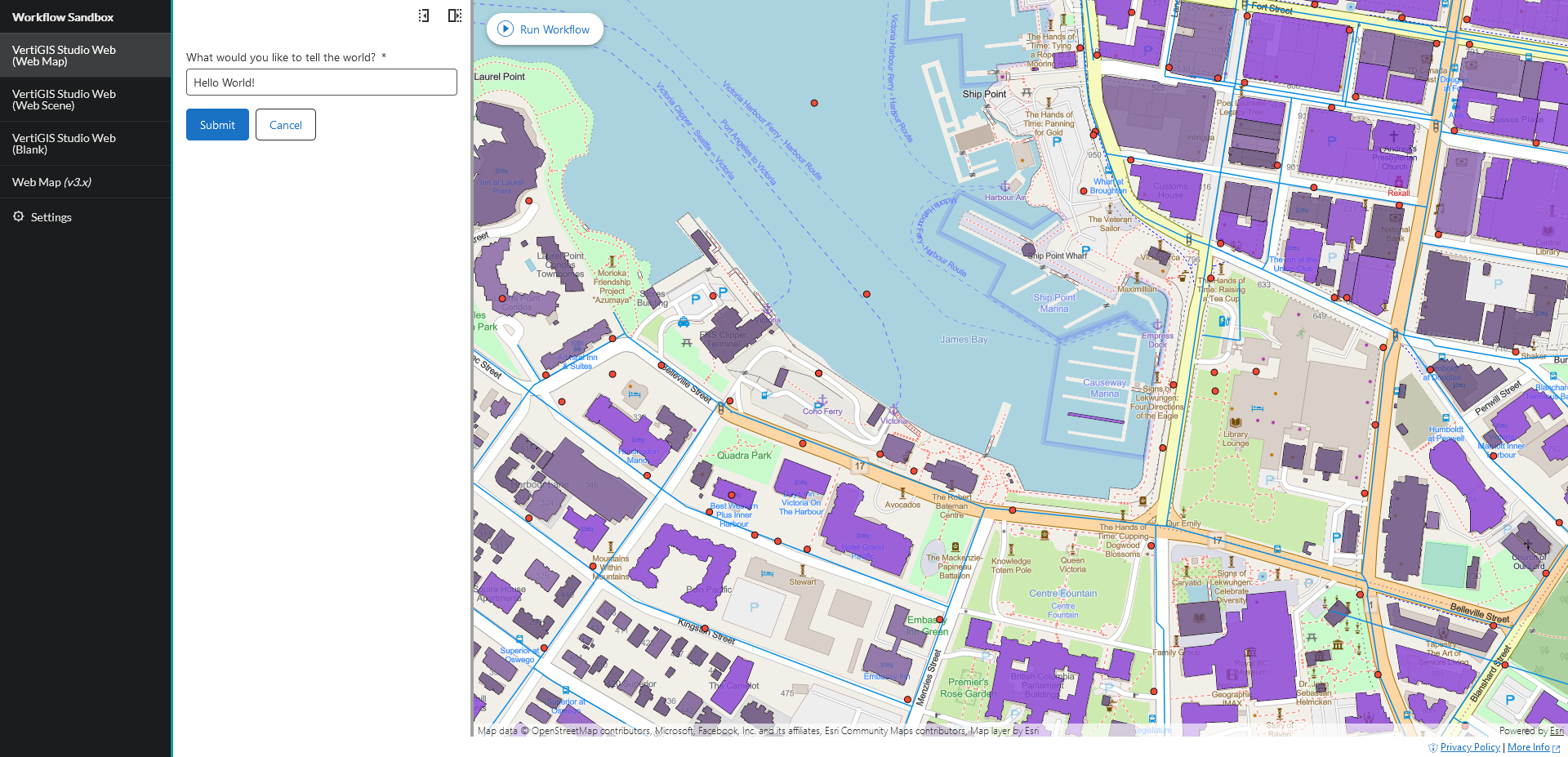The height and width of the screenshot is (757, 1568).
Task: Click the red point marker near Coho Ferry
Action: pyautogui.click(x=818, y=373)
